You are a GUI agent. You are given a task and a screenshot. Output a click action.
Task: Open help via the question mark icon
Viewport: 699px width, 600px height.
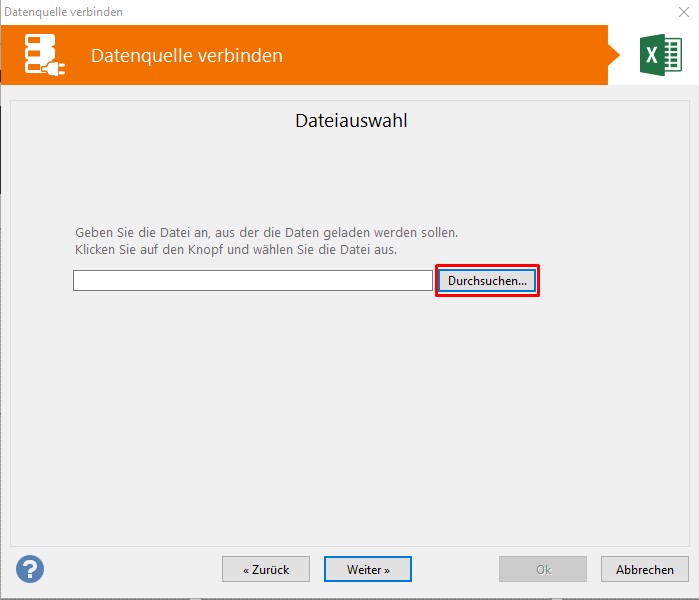click(30, 569)
